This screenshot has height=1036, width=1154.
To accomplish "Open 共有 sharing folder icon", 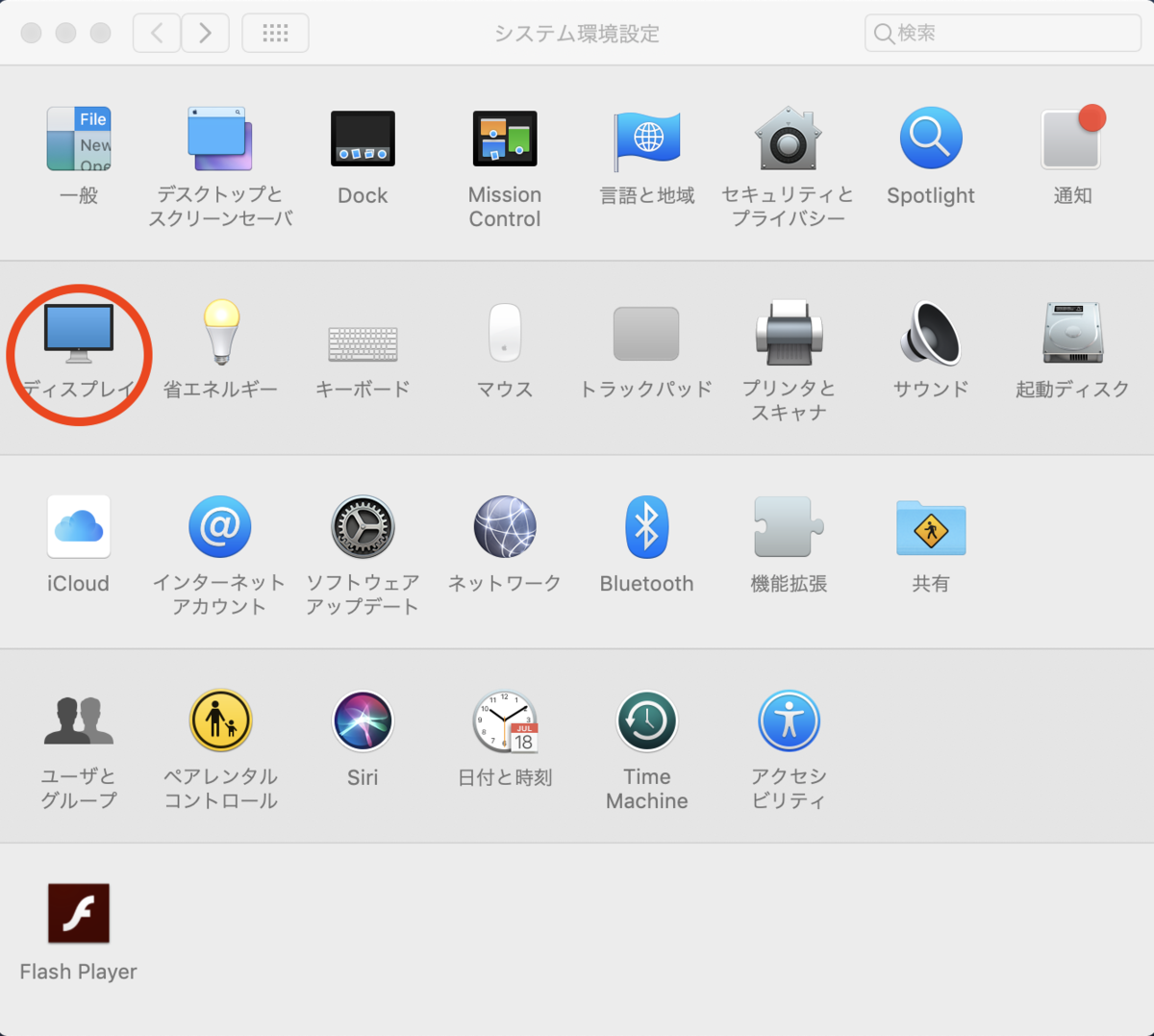I will point(931,527).
